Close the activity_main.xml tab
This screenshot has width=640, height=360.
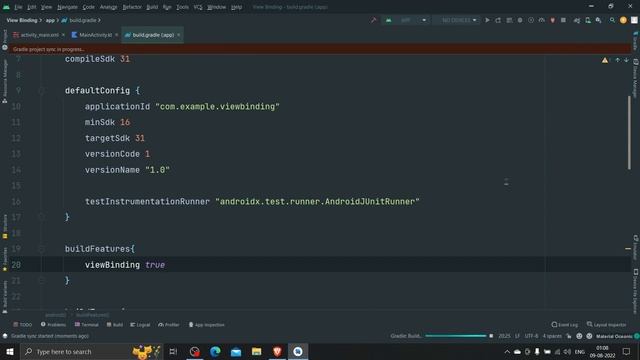63,35
